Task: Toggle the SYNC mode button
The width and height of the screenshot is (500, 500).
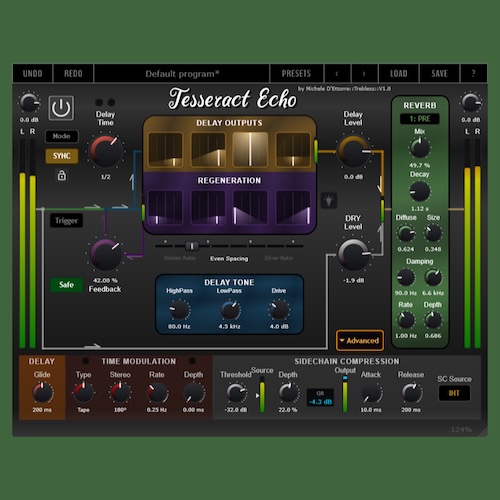Action: 62,156
